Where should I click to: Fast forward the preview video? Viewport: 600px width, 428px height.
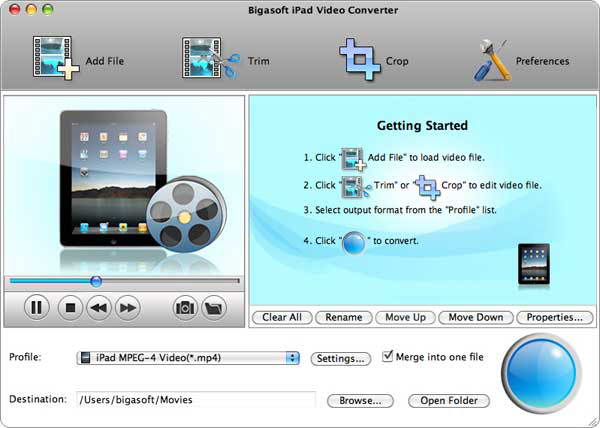pos(128,307)
